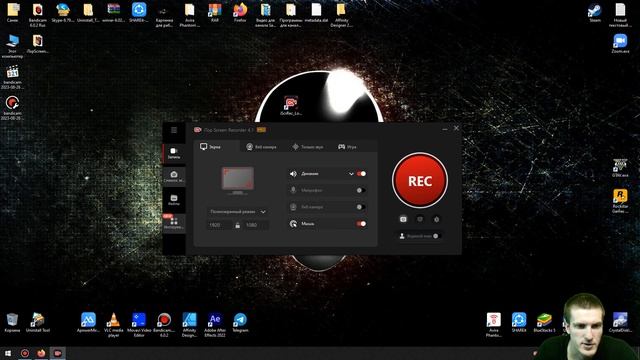The height and width of the screenshot is (360, 640).
Task: Open the Корзина recycle bin
Action: [x=12, y=322]
